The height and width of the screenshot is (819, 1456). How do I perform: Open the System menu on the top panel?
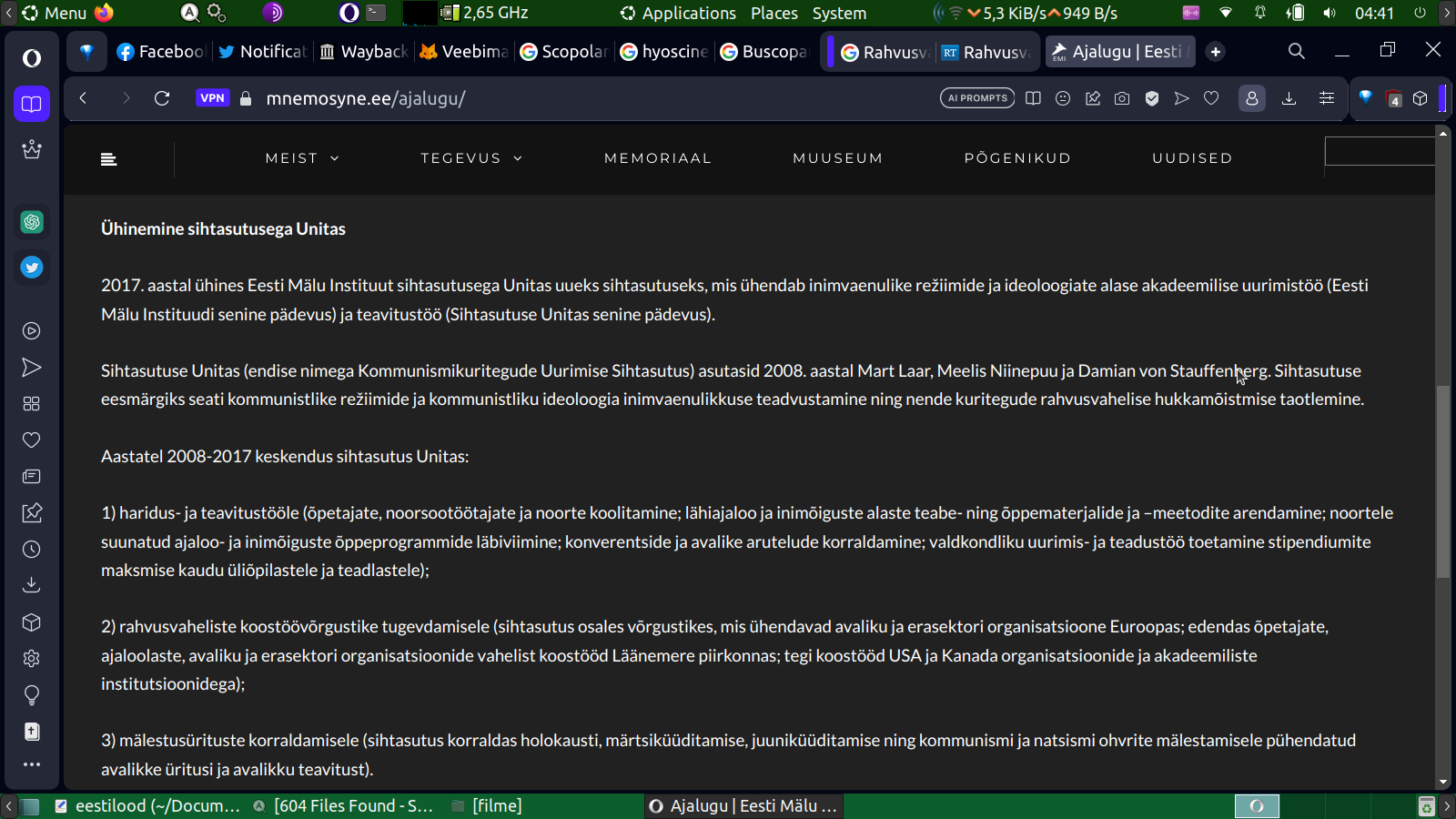tap(839, 13)
